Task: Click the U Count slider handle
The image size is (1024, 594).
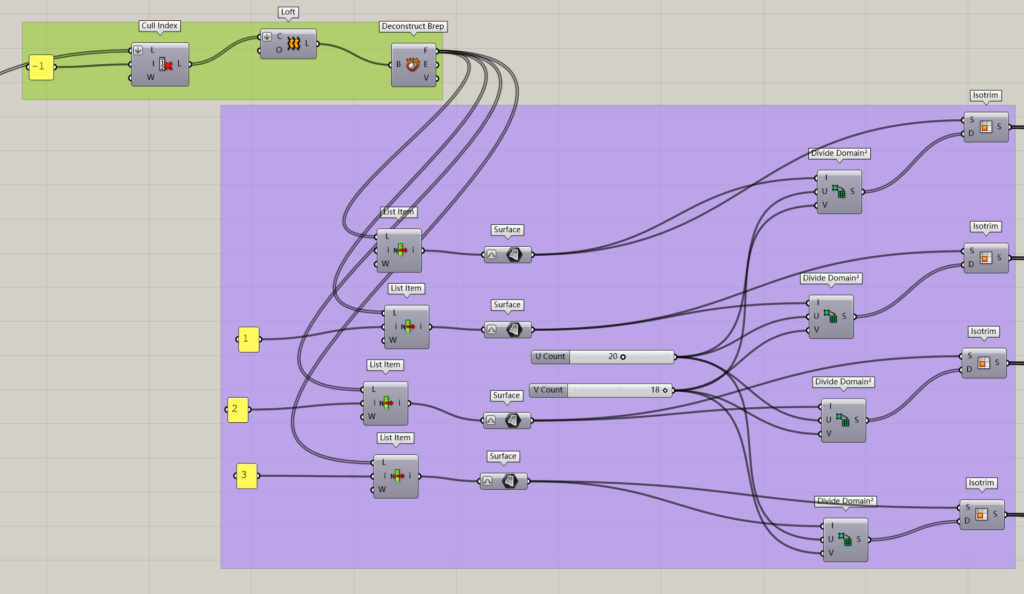Action: click(x=623, y=356)
